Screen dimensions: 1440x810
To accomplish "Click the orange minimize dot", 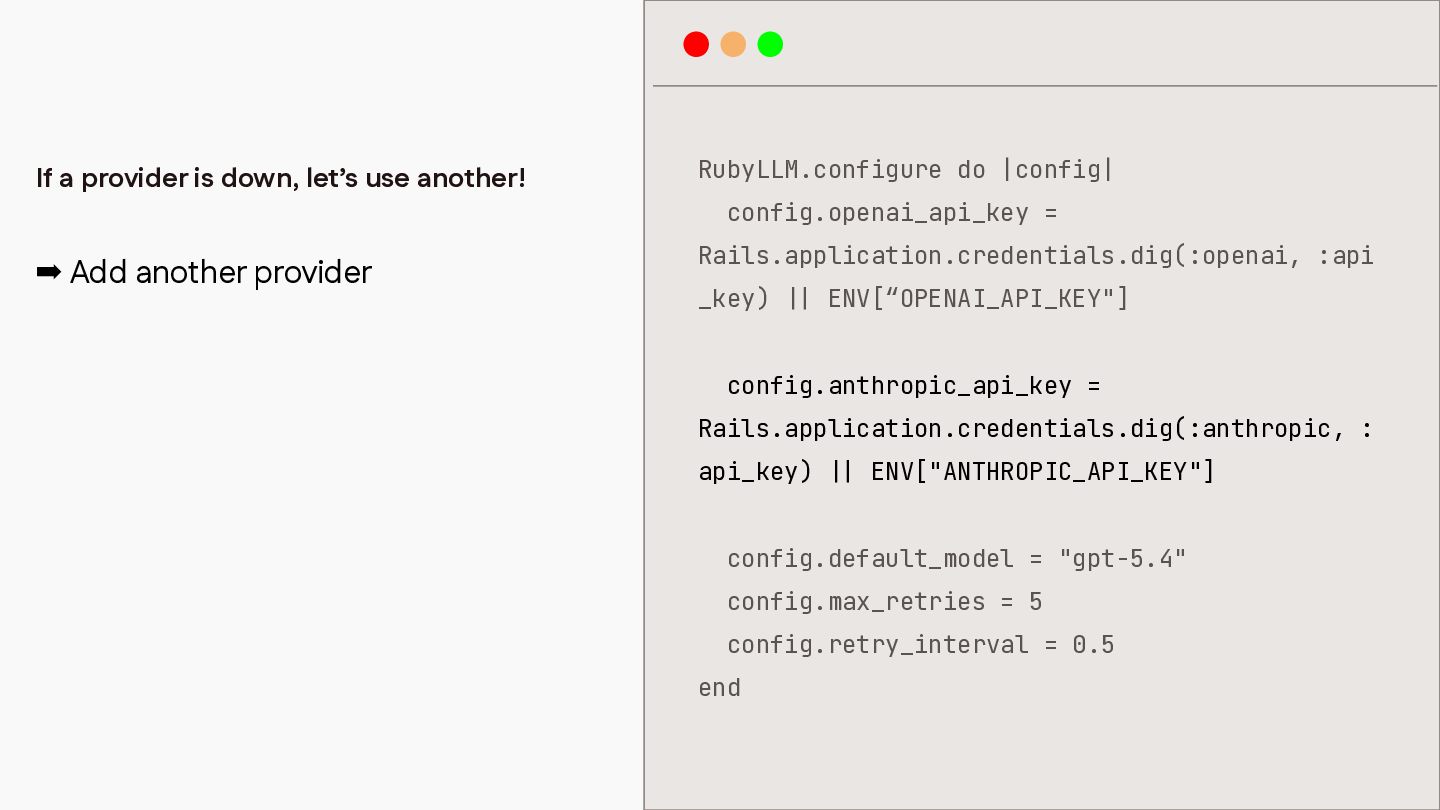I will pyautogui.click(x=733, y=44).
